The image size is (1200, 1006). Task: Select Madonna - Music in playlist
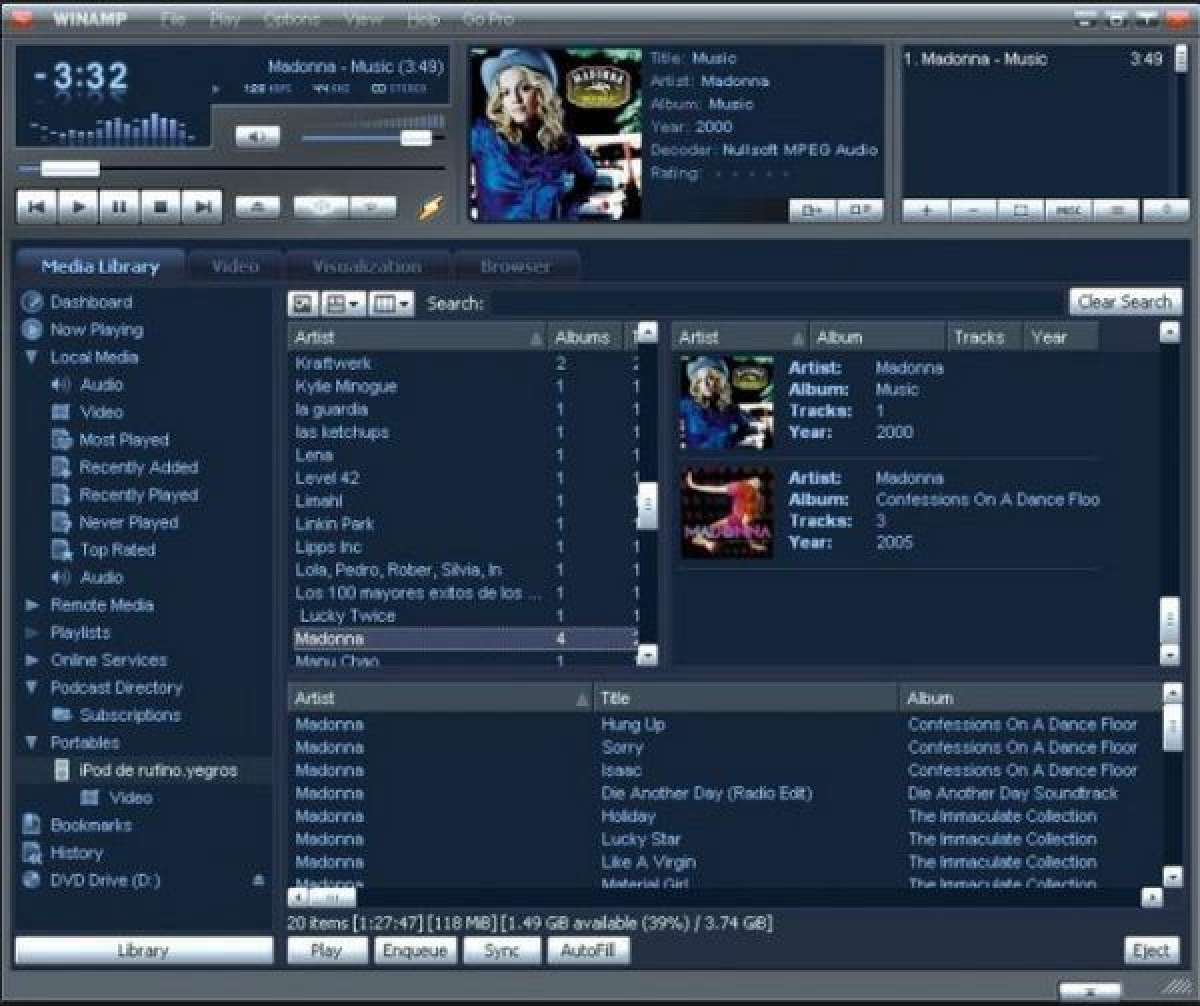(x=1033, y=59)
